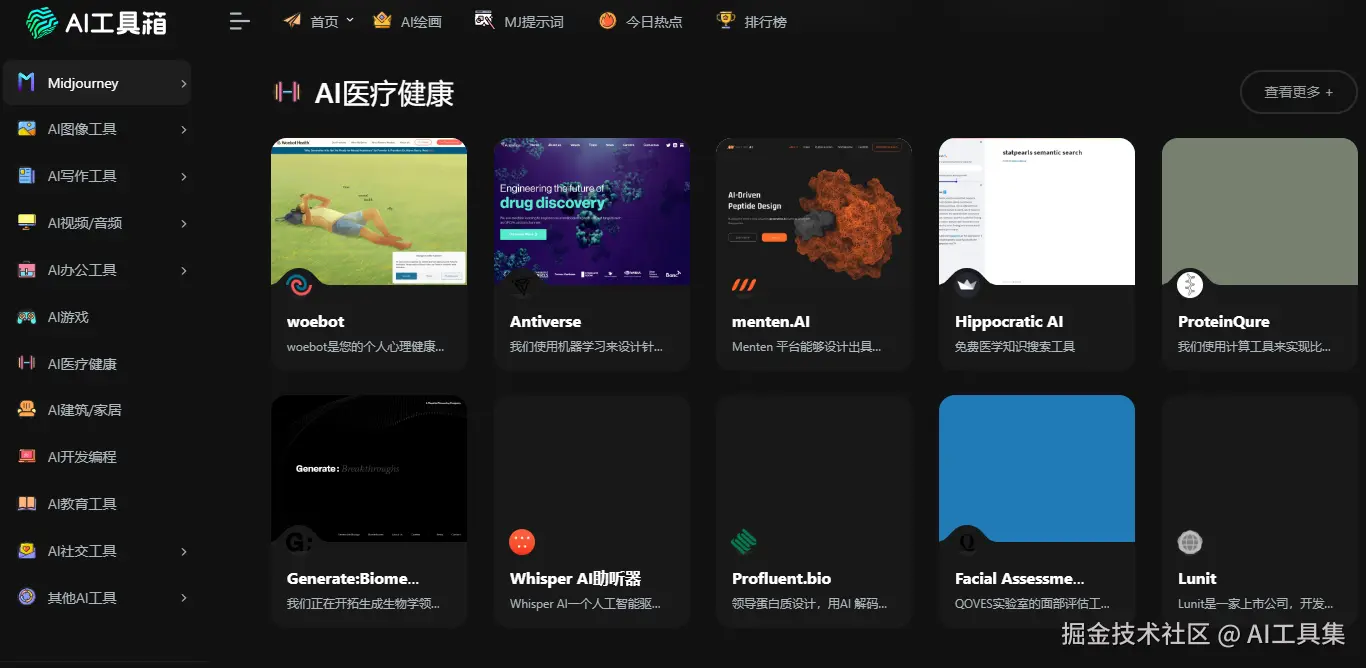
Task: Open the woebot title link
Action: tap(315, 322)
